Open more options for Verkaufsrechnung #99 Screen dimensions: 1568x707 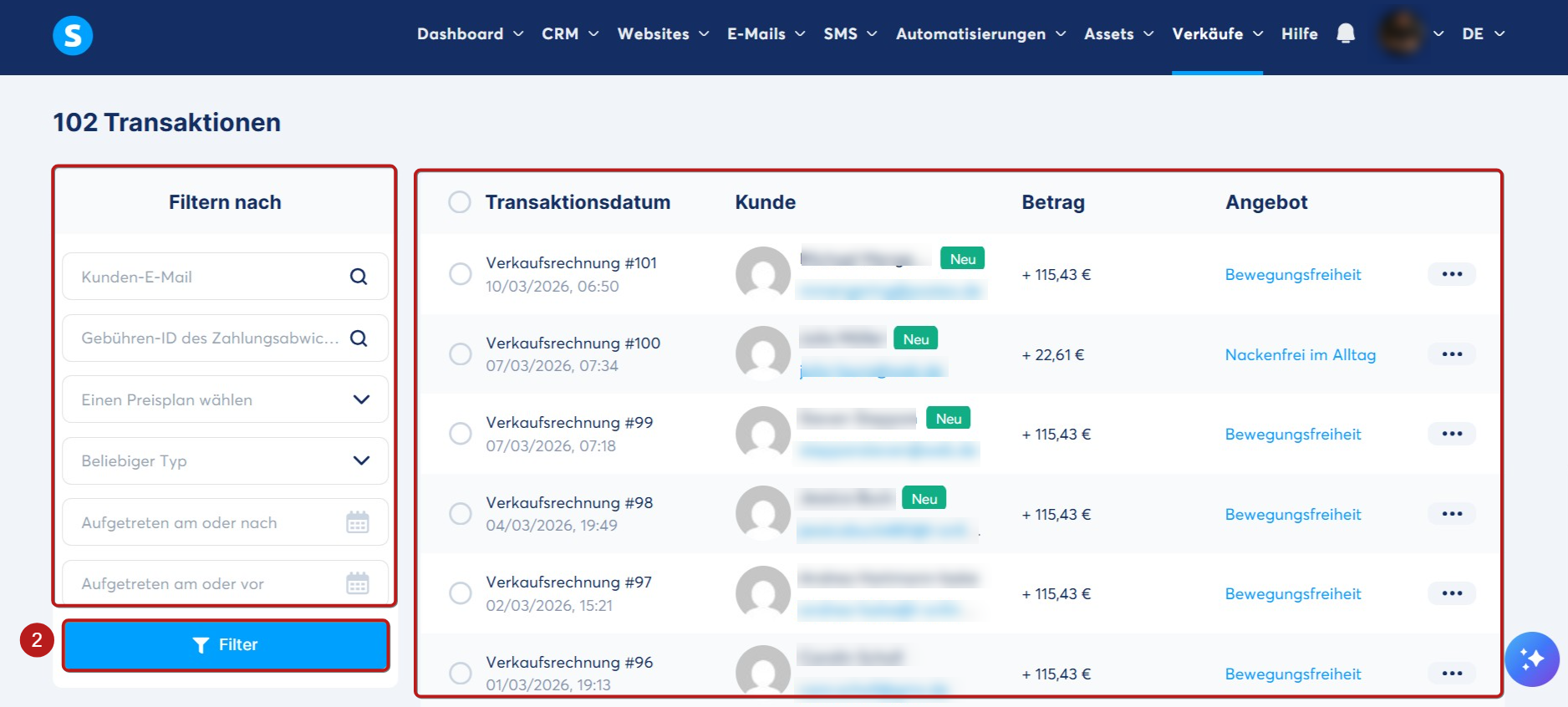(1452, 434)
